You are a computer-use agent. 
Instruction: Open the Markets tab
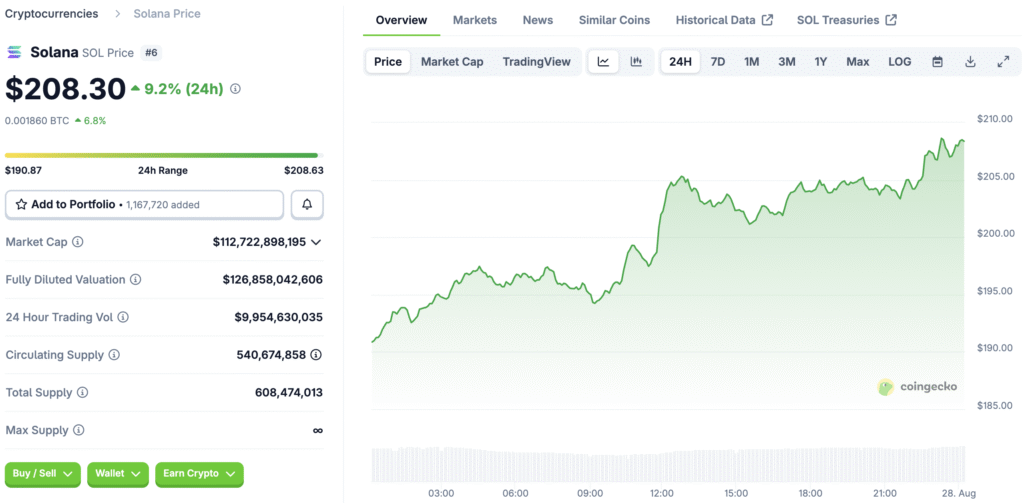[x=475, y=20]
